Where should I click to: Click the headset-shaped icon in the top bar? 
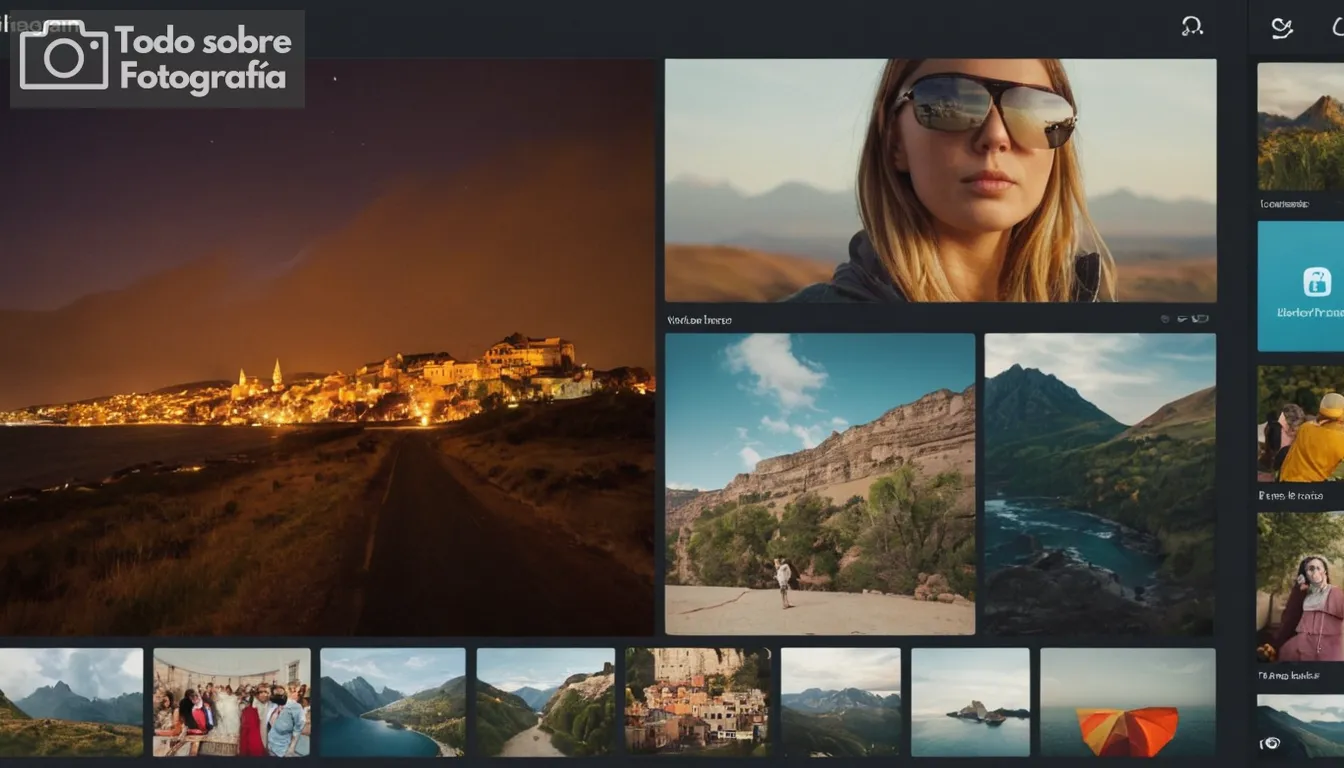point(1192,26)
